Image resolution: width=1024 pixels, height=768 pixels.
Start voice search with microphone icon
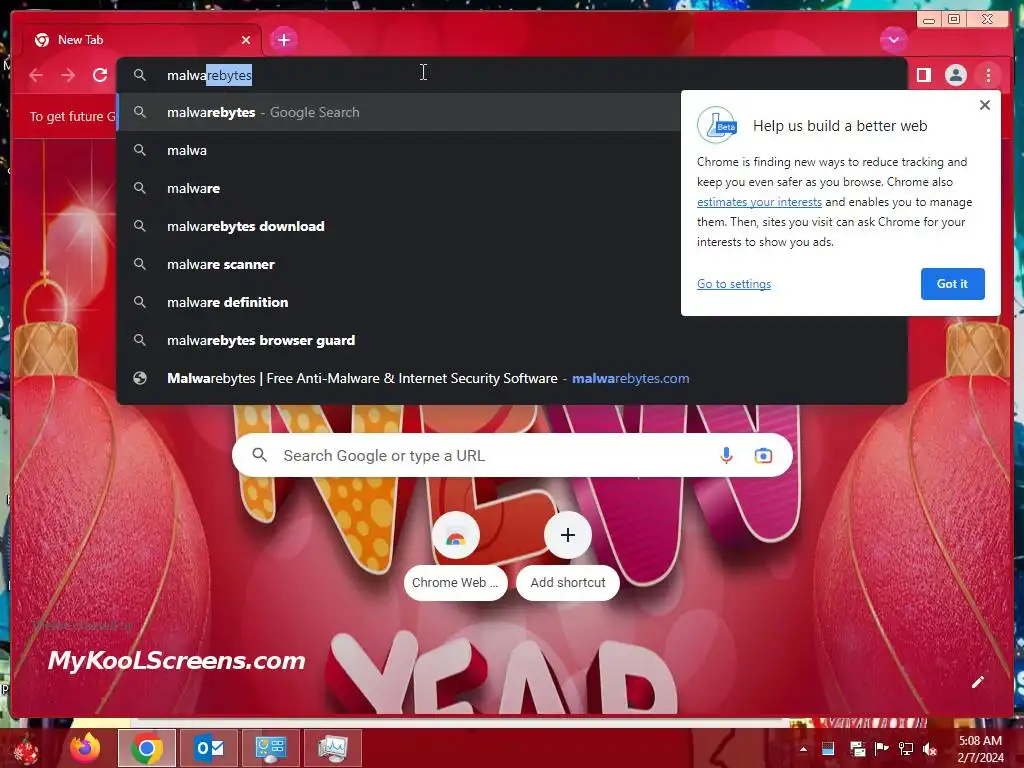(726, 455)
